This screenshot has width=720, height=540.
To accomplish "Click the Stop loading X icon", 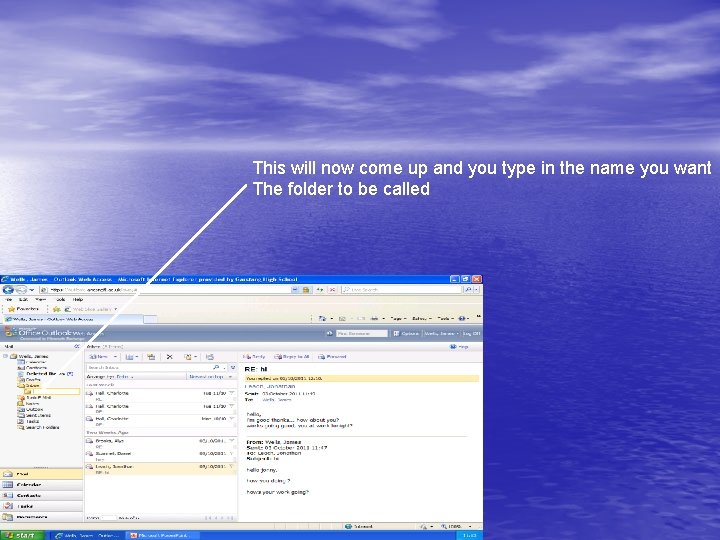I will [x=332, y=290].
